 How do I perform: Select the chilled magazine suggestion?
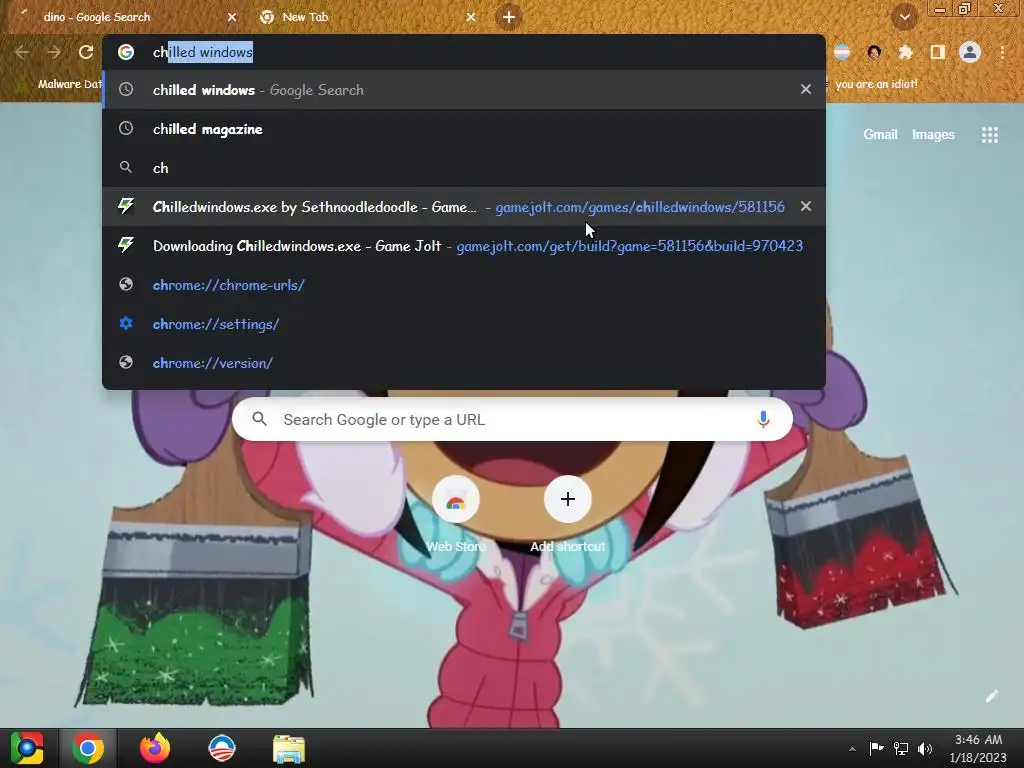(x=464, y=129)
